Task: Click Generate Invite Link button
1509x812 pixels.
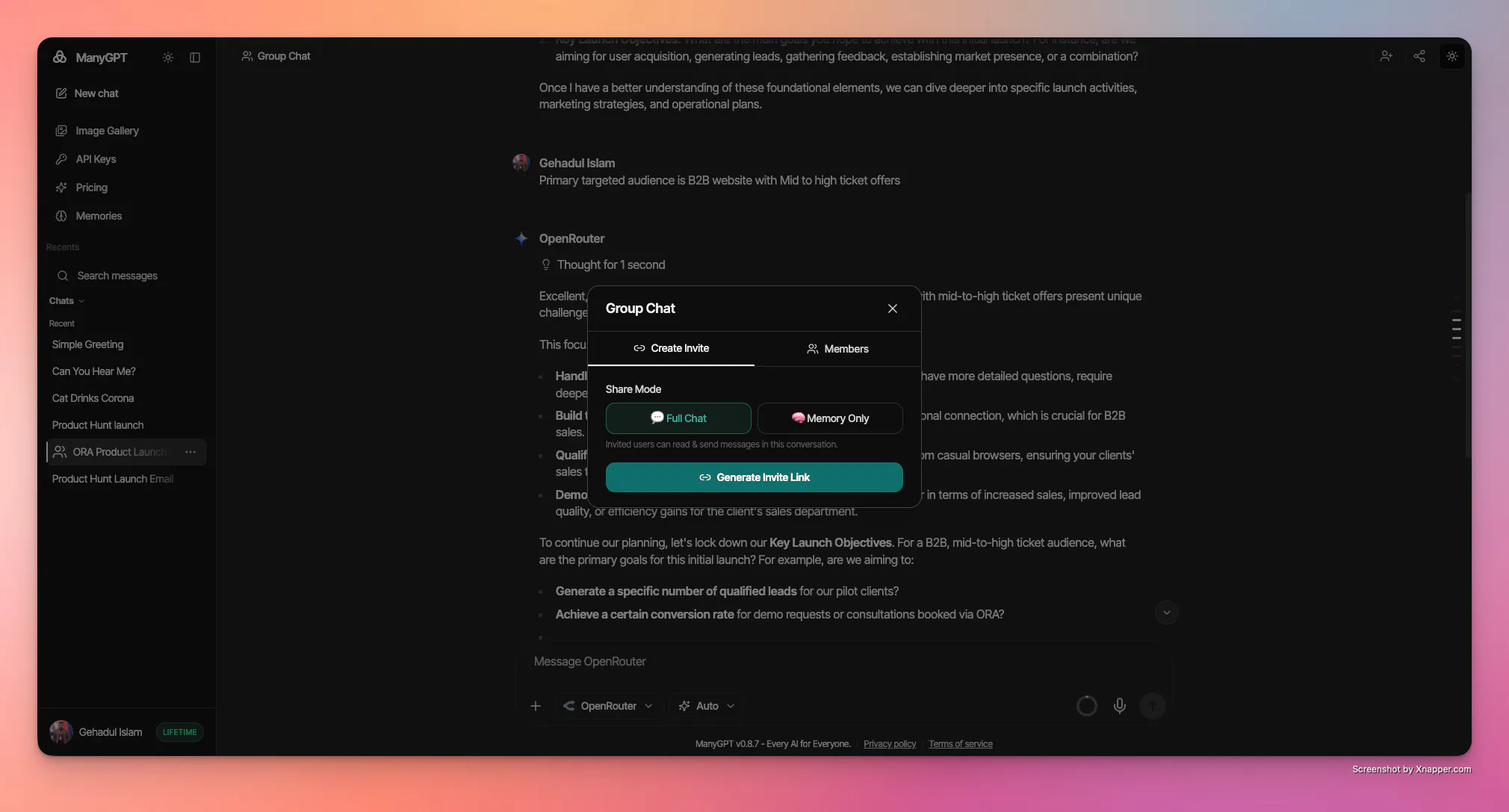Action: (x=754, y=477)
